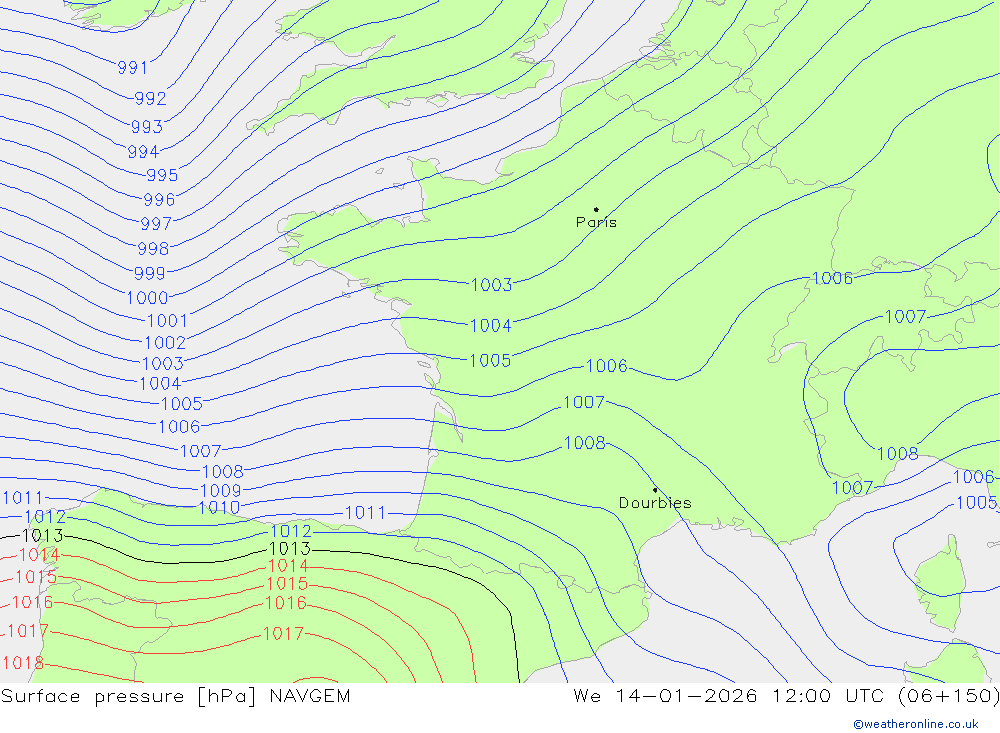Image resolution: width=1000 pixels, height=733 pixels.
Task: Pick the 994 isobar label
Action: [143, 152]
